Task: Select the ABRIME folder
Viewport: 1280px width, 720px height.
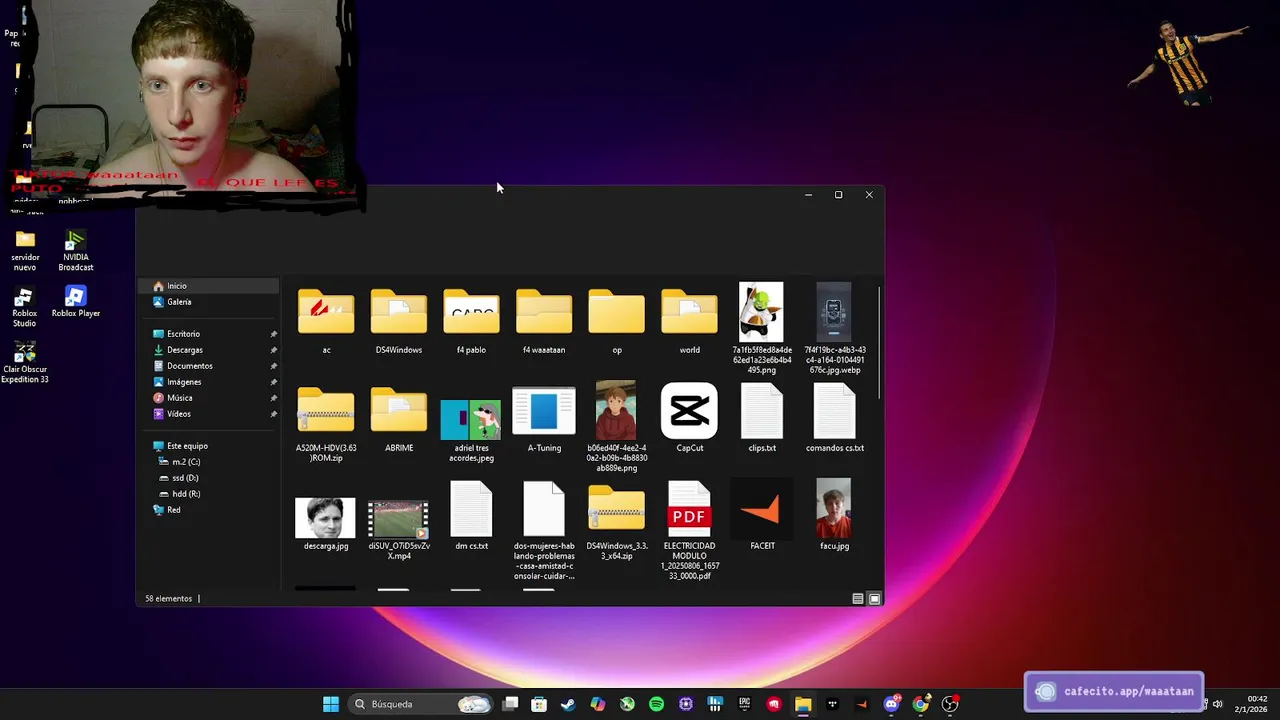Action: click(x=399, y=420)
